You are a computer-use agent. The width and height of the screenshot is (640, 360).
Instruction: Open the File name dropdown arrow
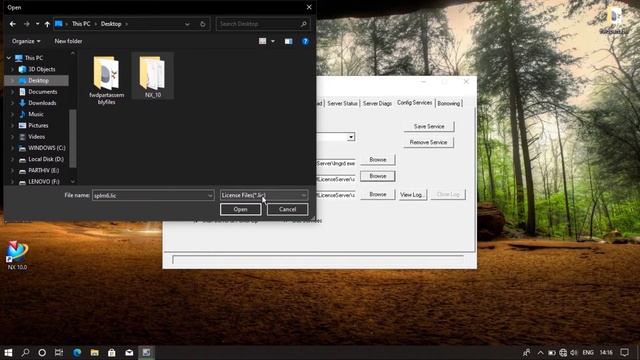pos(210,196)
